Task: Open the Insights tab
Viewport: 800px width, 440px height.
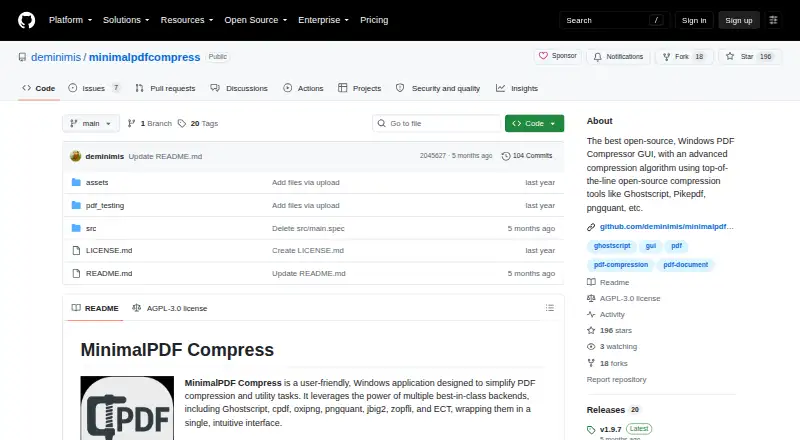Action: click(x=517, y=88)
